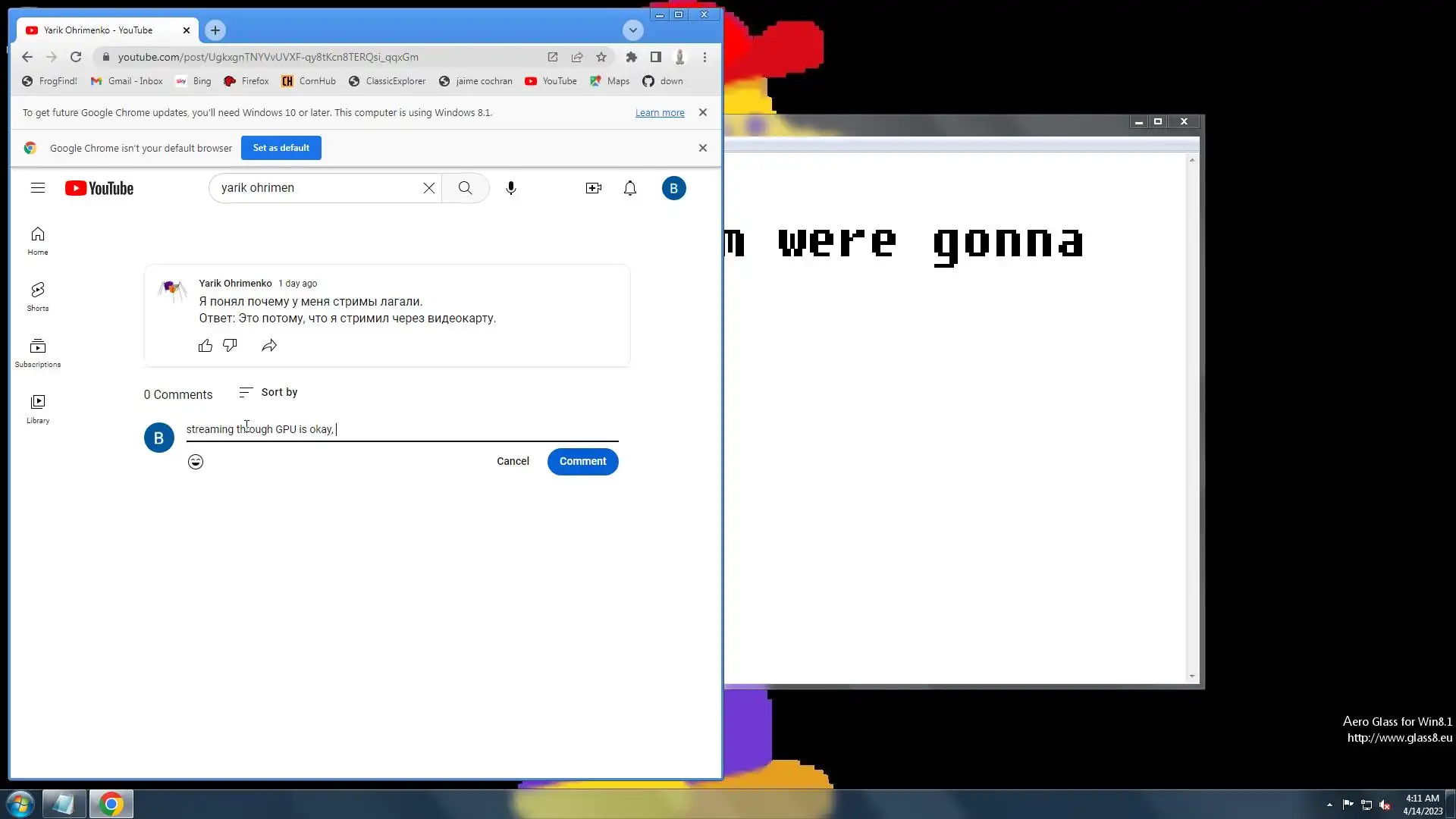Open Subscriptions in sidebar

tap(38, 352)
